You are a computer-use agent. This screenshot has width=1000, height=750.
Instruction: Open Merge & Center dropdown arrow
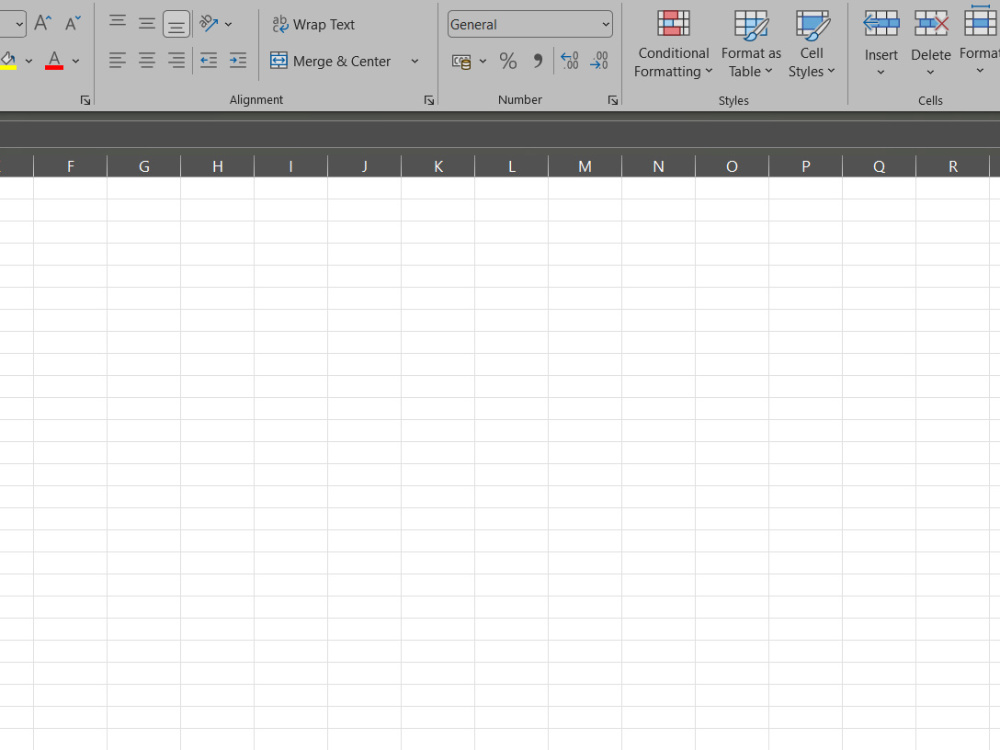click(415, 61)
